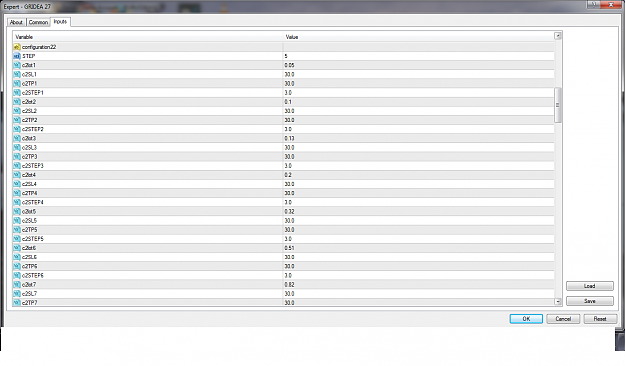Click the scroll up arrow of the inputs list
This screenshot has height=366, width=625.
(558, 36)
